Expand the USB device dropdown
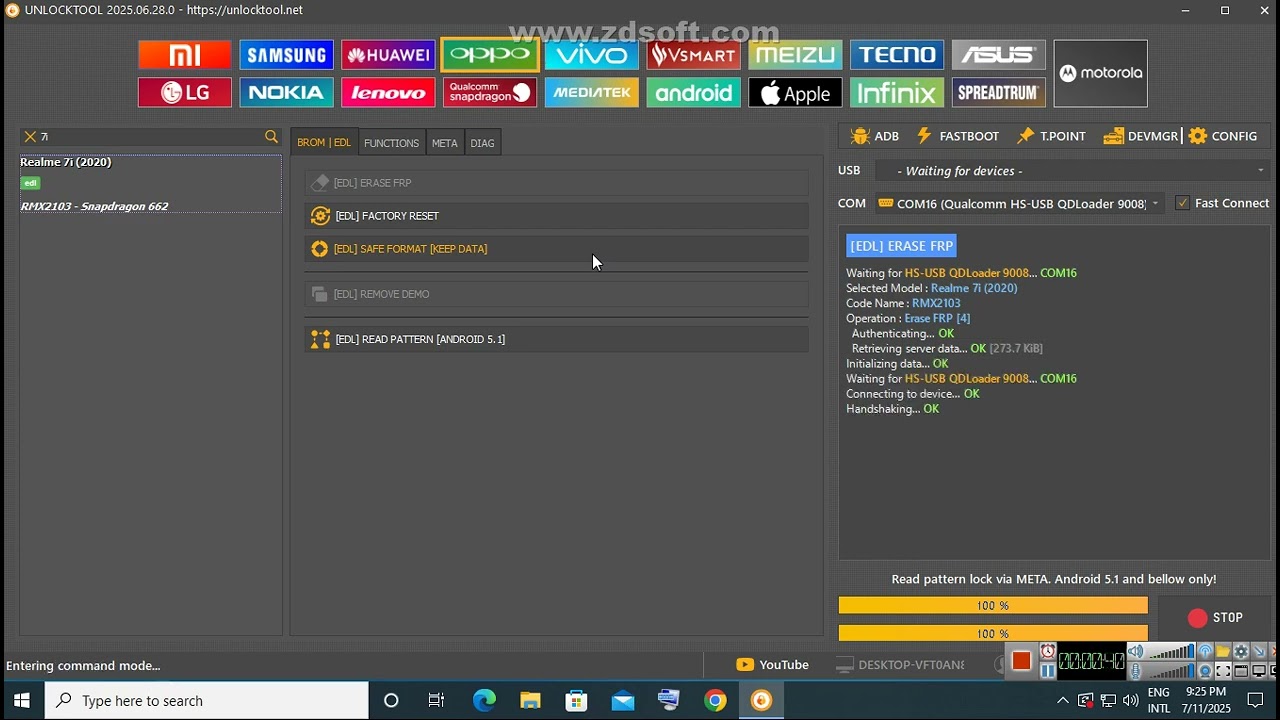This screenshot has width=1280, height=720. tap(1260, 171)
